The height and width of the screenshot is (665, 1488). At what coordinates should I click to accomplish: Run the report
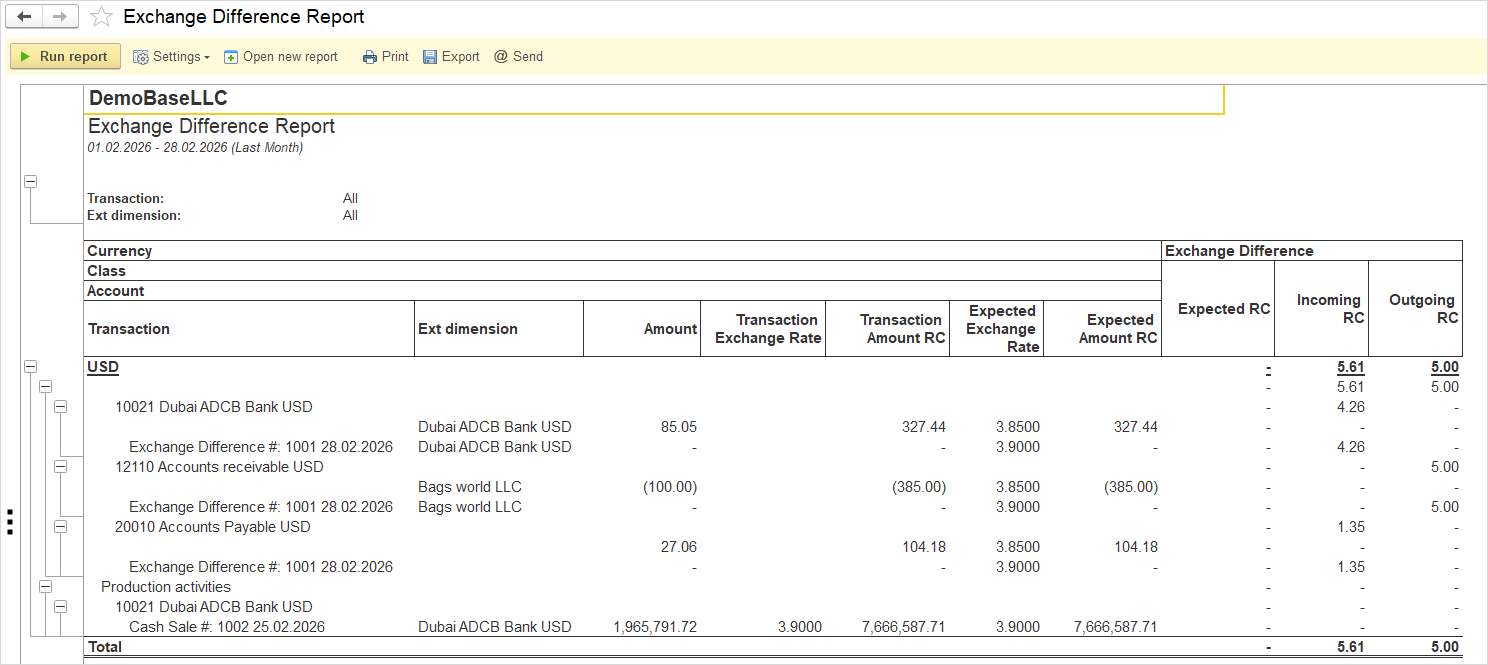click(x=65, y=57)
